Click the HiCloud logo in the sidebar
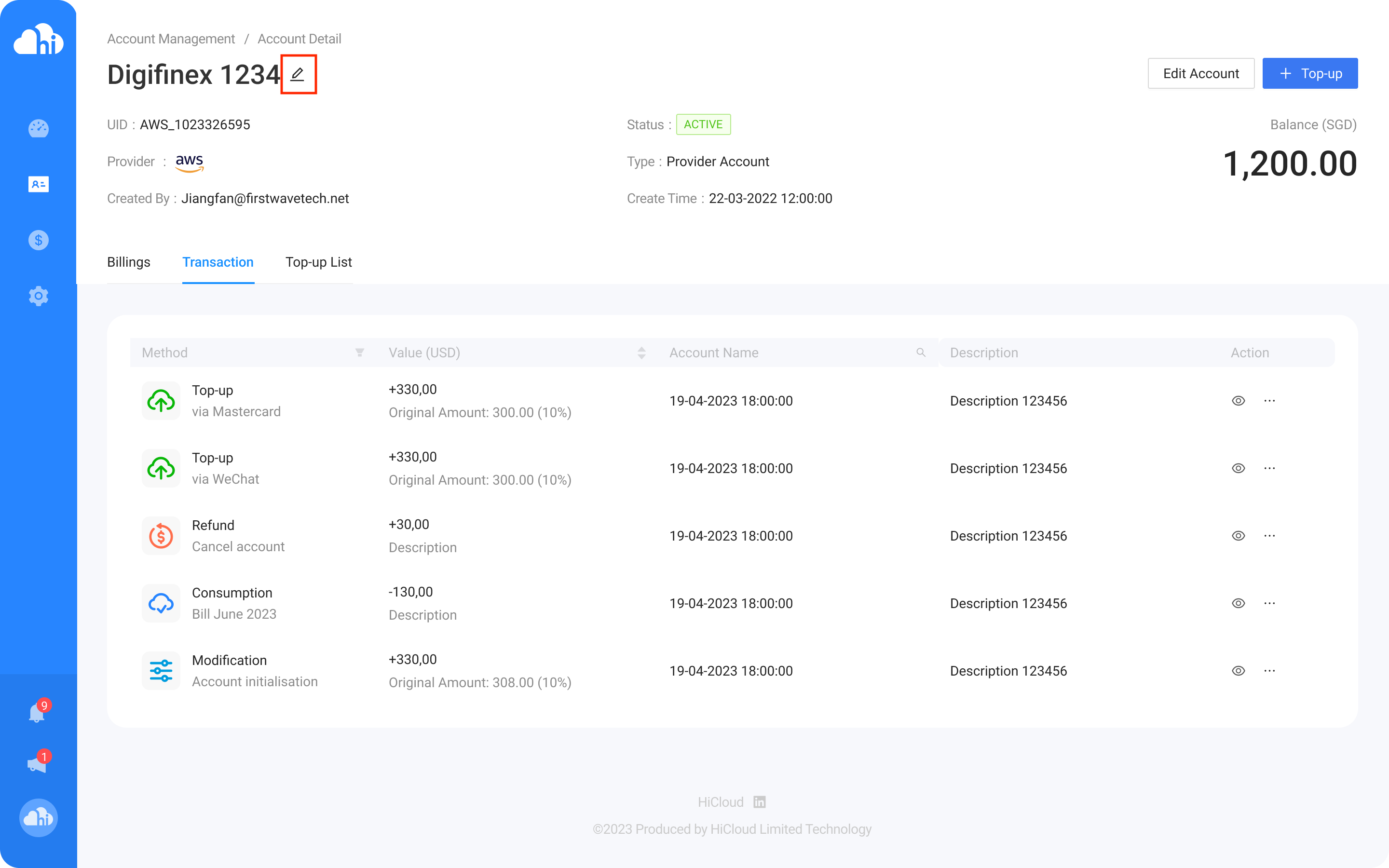 tap(39, 40)
